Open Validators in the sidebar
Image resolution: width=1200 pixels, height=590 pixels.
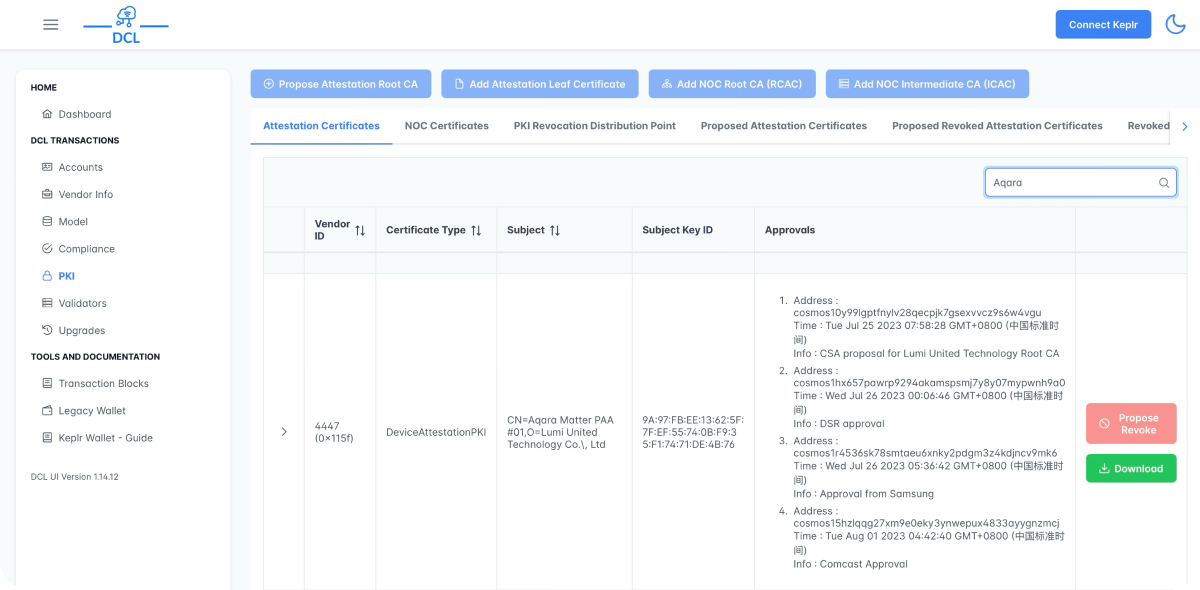pos(82,303)
